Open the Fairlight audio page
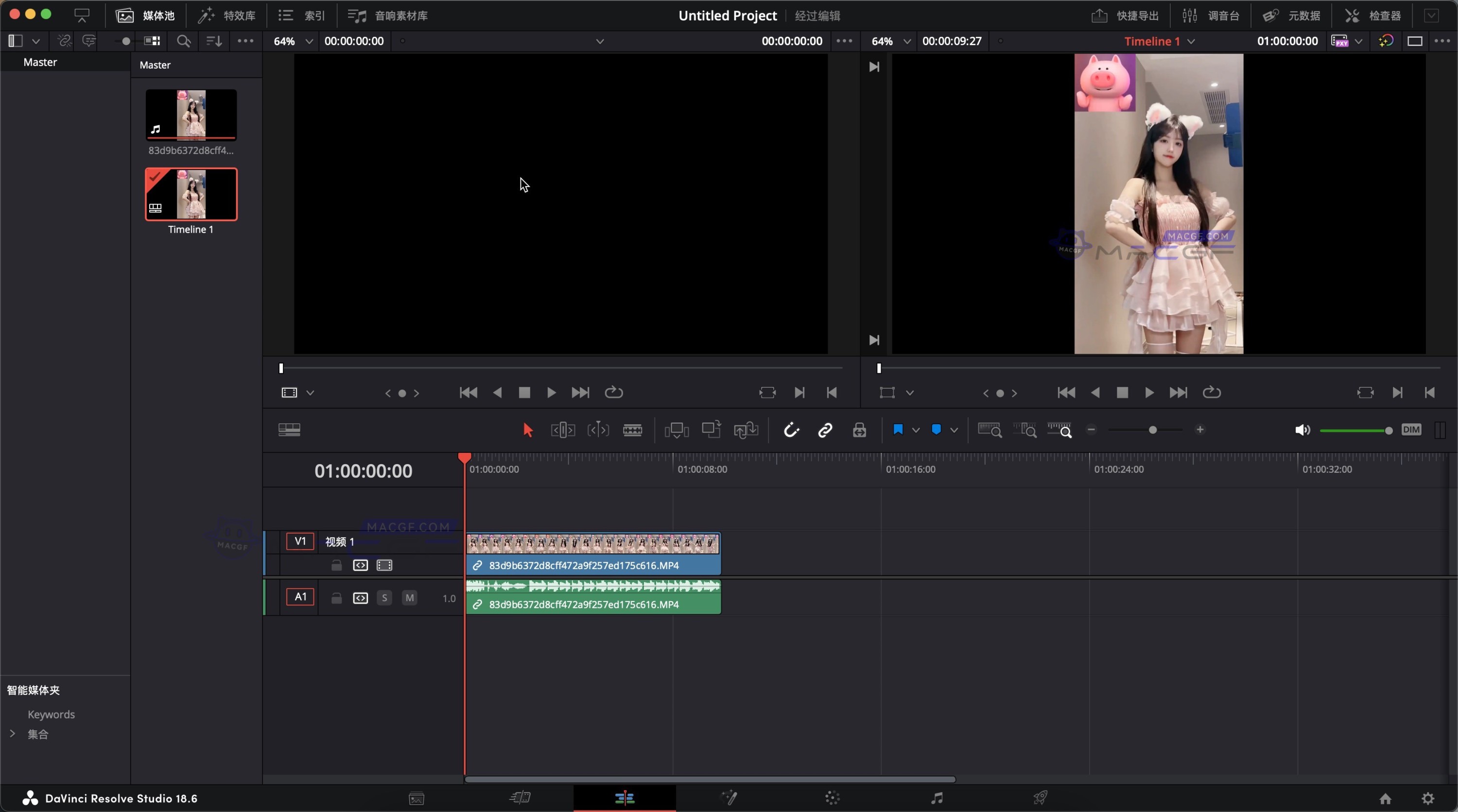Image resolution: width=1458 pixels, height=812 pixels. click(x=936, y=798)
